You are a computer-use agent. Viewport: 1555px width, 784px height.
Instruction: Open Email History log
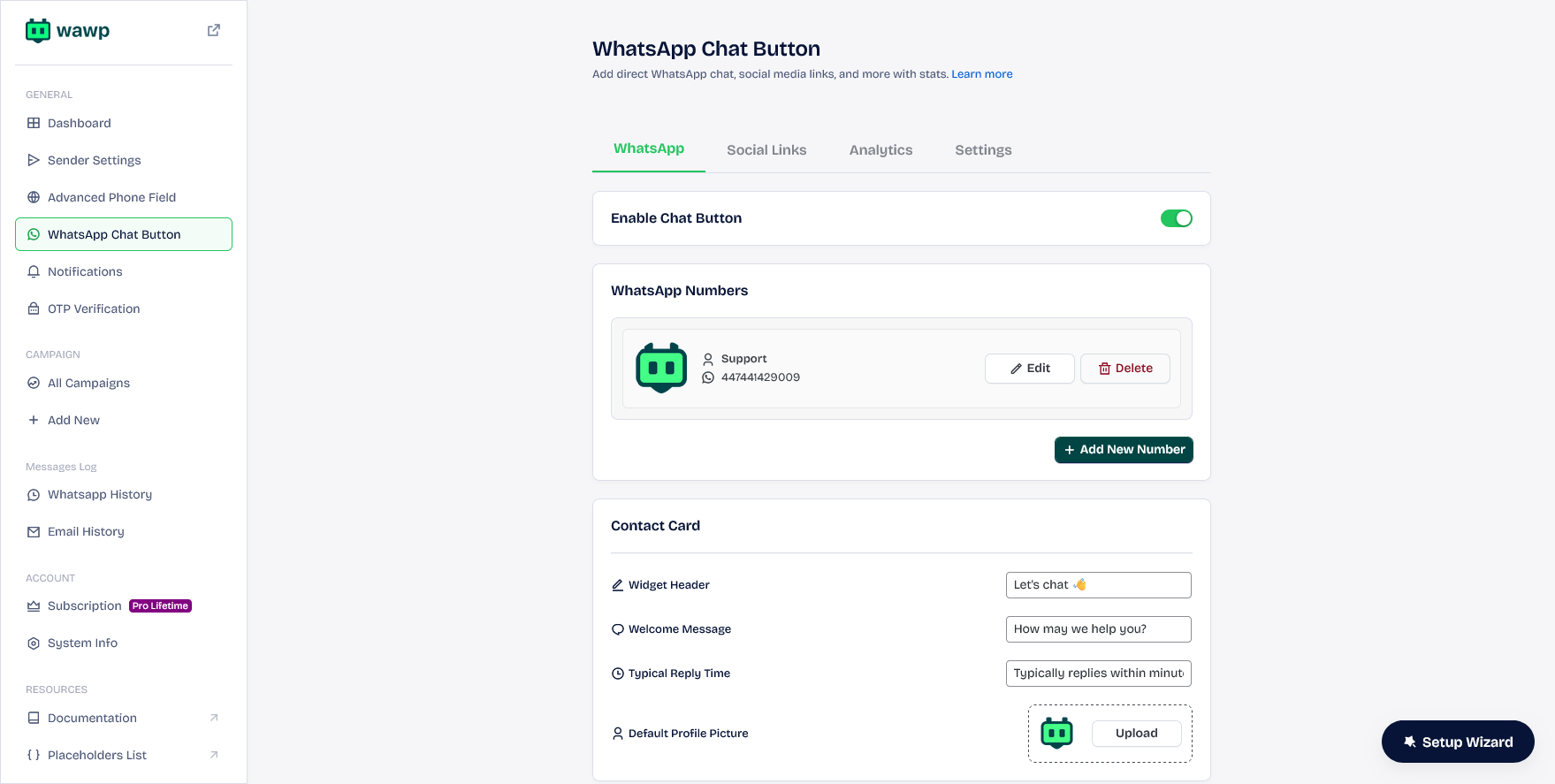[x=124, y=532]
